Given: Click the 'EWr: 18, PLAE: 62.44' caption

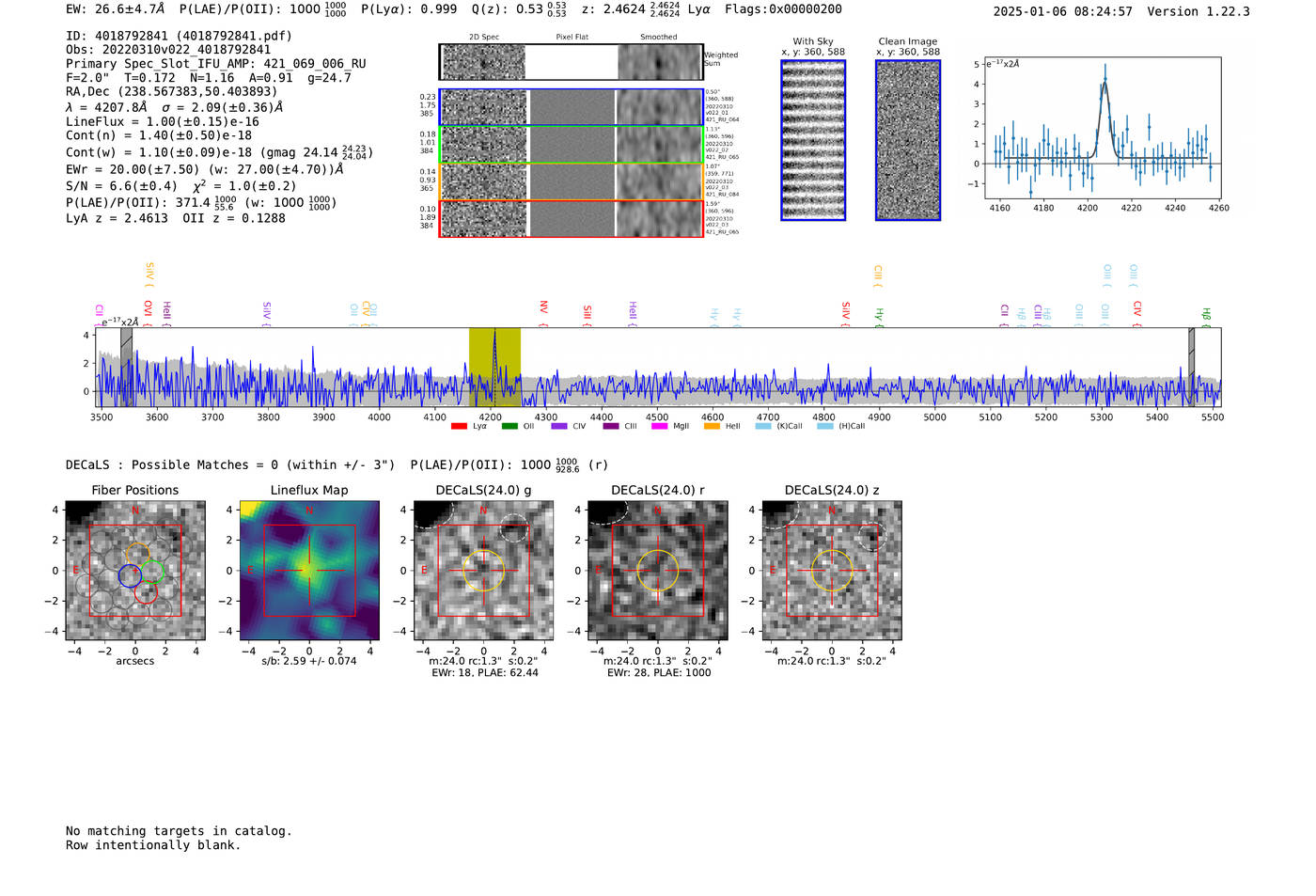Looking at the screenshot, I should (x=485, y=673).
